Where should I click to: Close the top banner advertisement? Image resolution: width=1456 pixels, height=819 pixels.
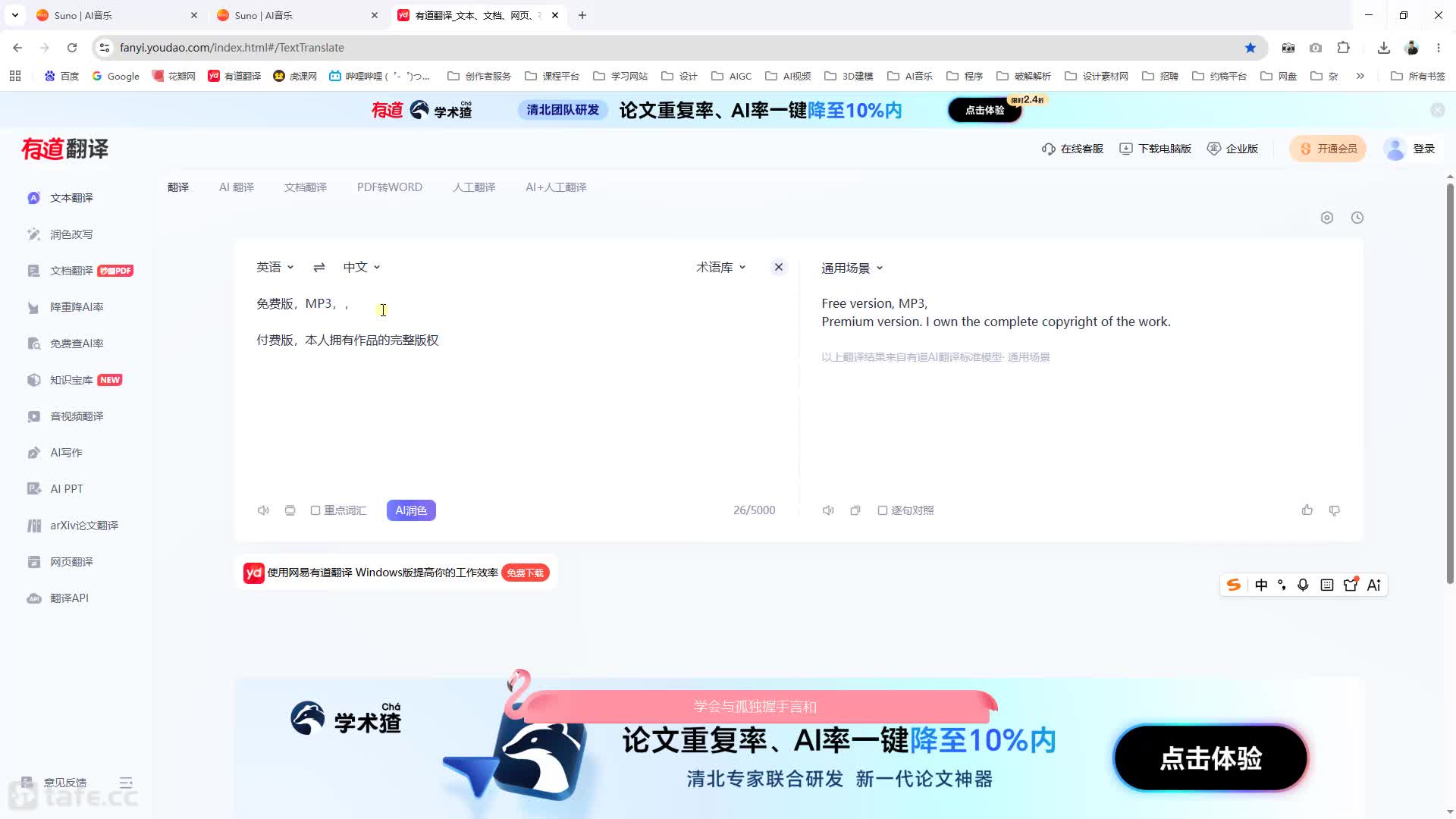tap(1438, 110)
